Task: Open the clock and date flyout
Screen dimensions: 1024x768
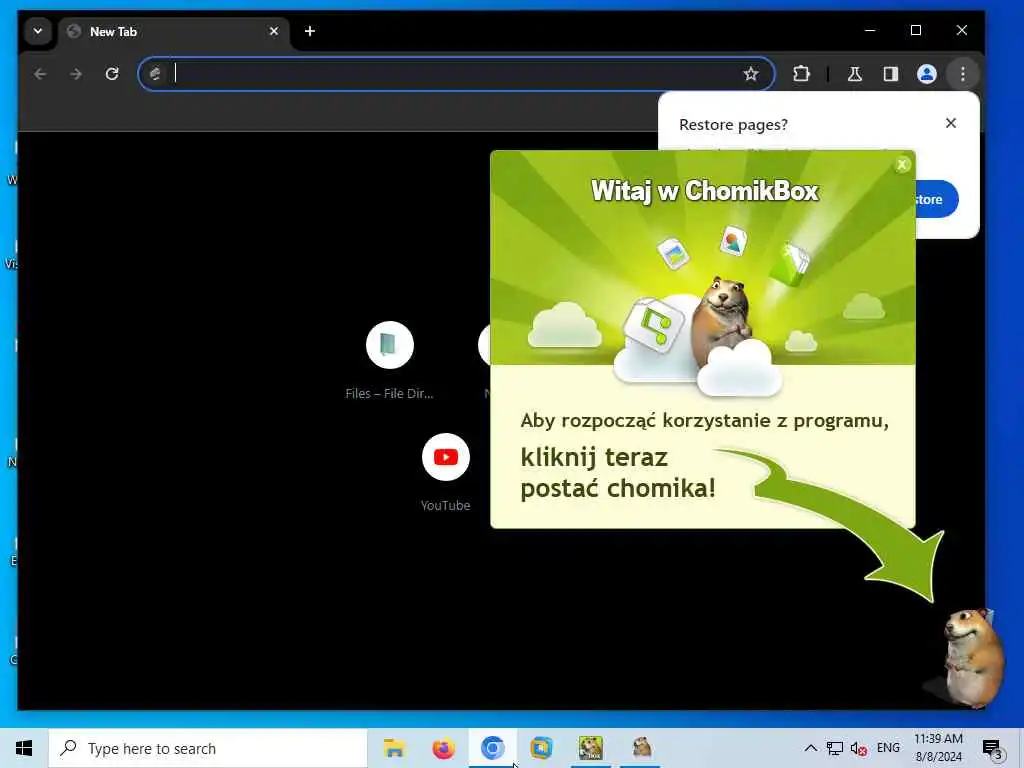Action: [938, 748]
